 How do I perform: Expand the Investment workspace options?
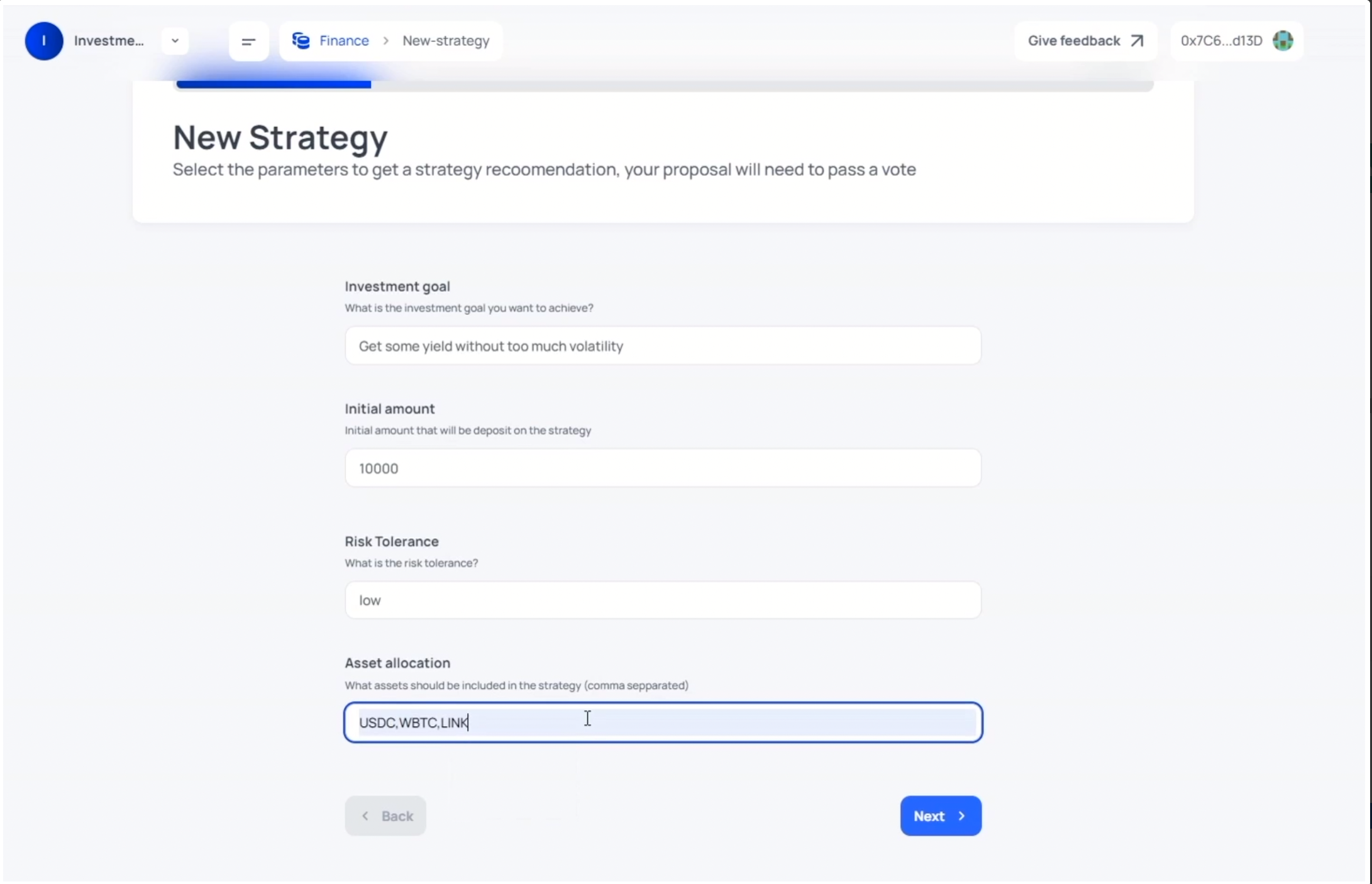tap(174, 40)
